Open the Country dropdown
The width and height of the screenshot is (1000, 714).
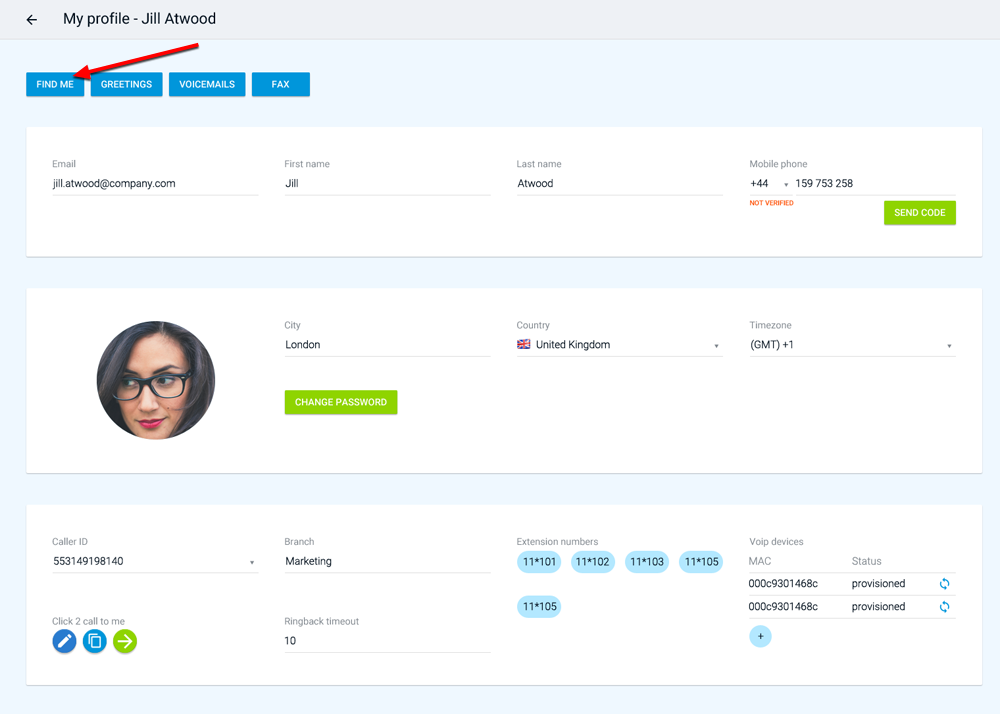[x=619, y=345]
